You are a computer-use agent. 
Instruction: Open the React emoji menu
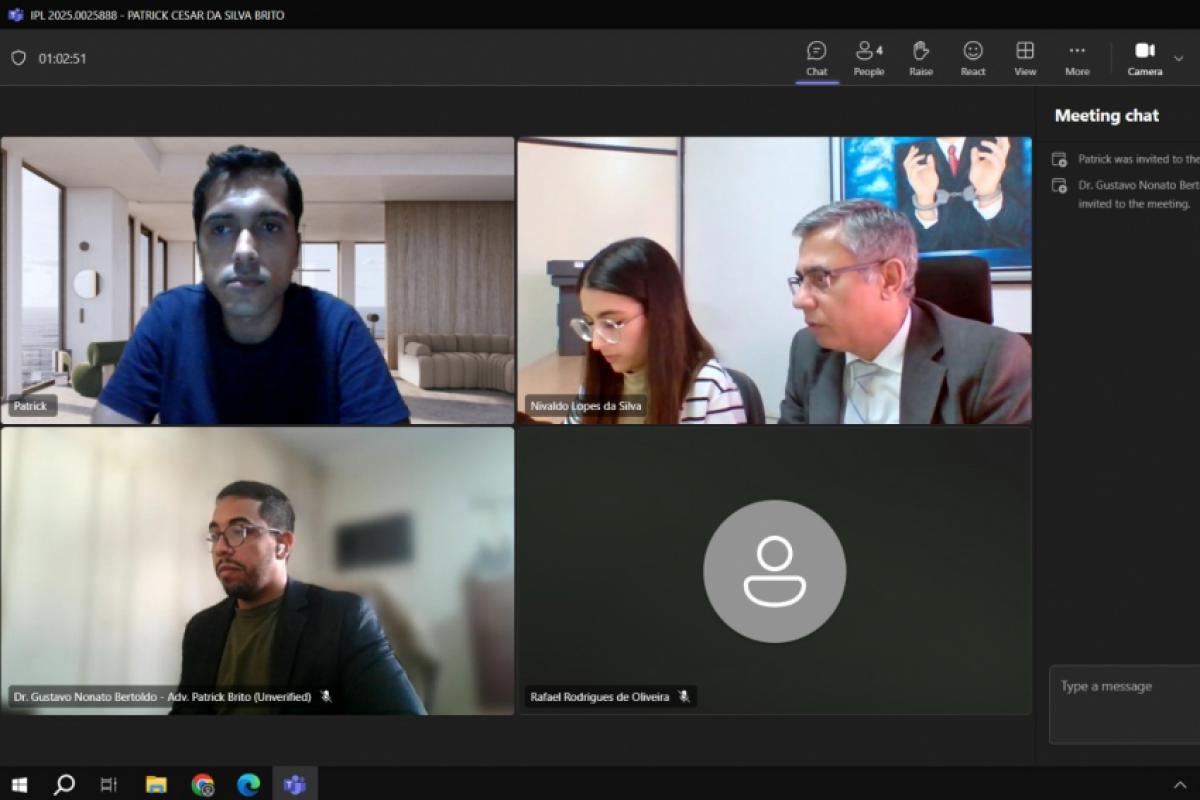(x=973, y=58)
